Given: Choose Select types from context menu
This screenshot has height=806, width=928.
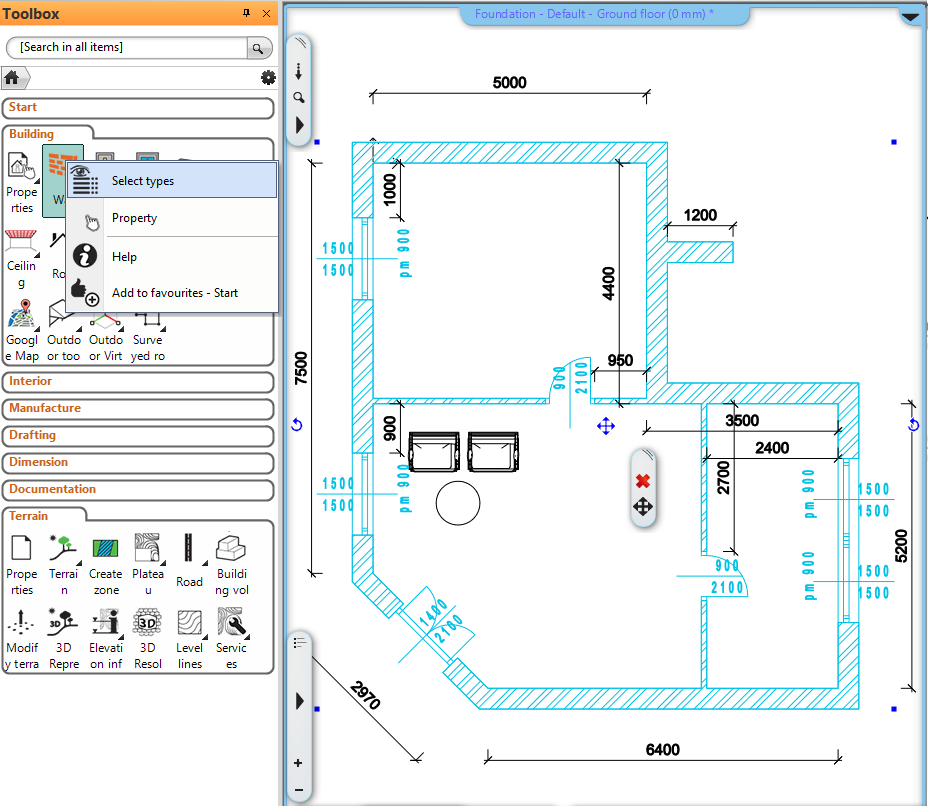Looking at the screenshot, I should 143,181.
